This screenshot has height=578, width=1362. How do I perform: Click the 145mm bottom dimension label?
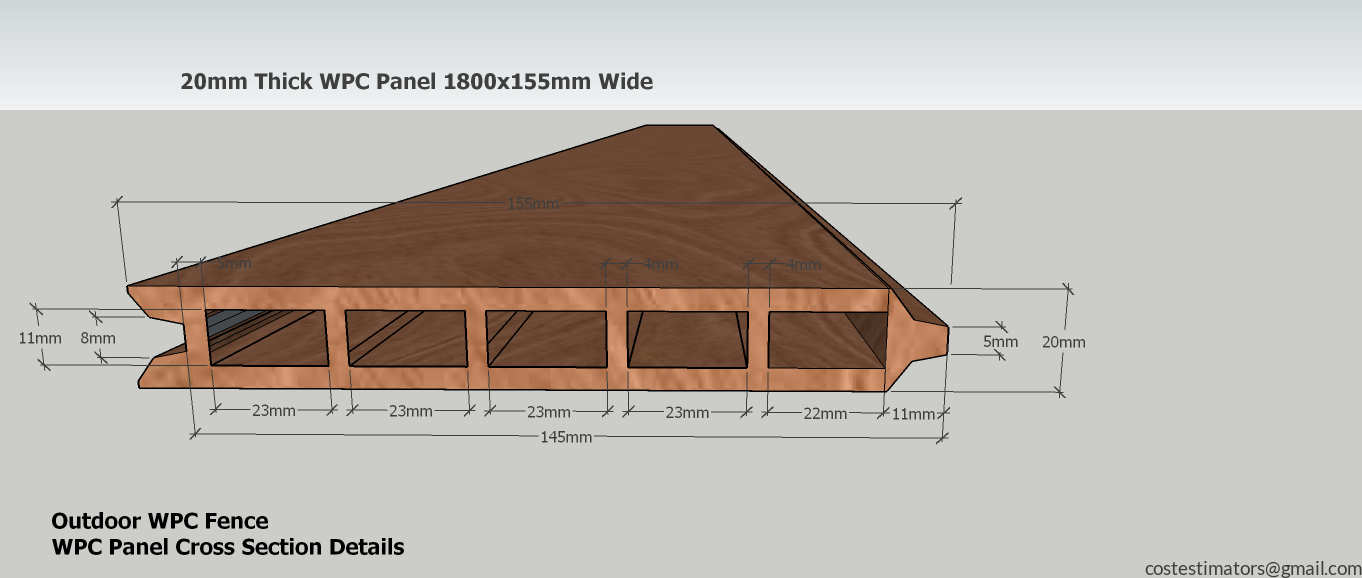pyautogui.click(x=566, y=437)
